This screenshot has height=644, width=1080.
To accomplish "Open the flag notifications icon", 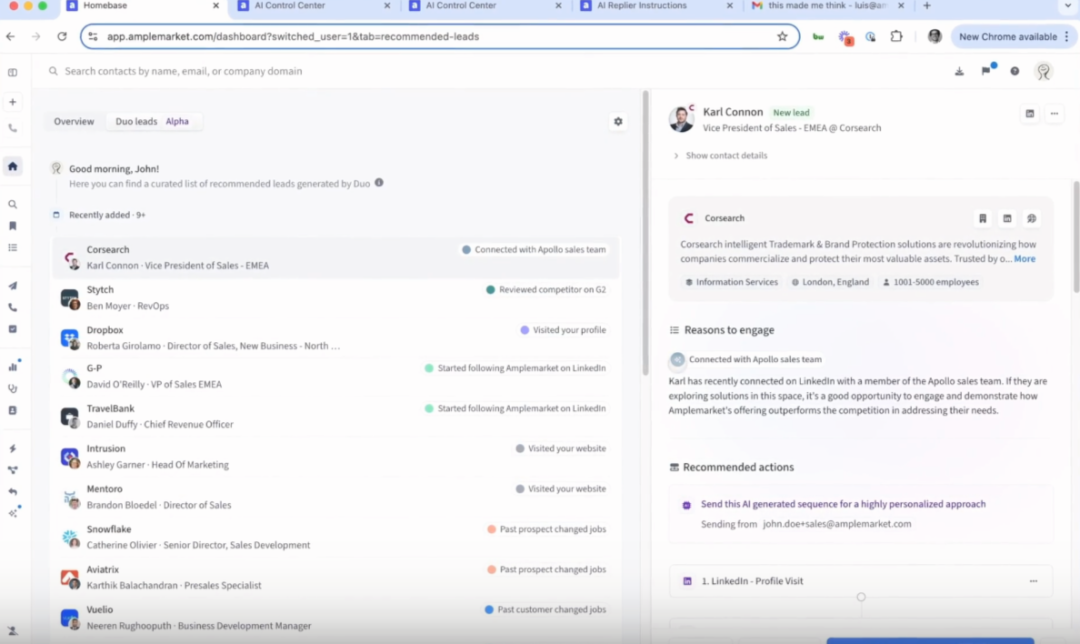I will point(986,70).
